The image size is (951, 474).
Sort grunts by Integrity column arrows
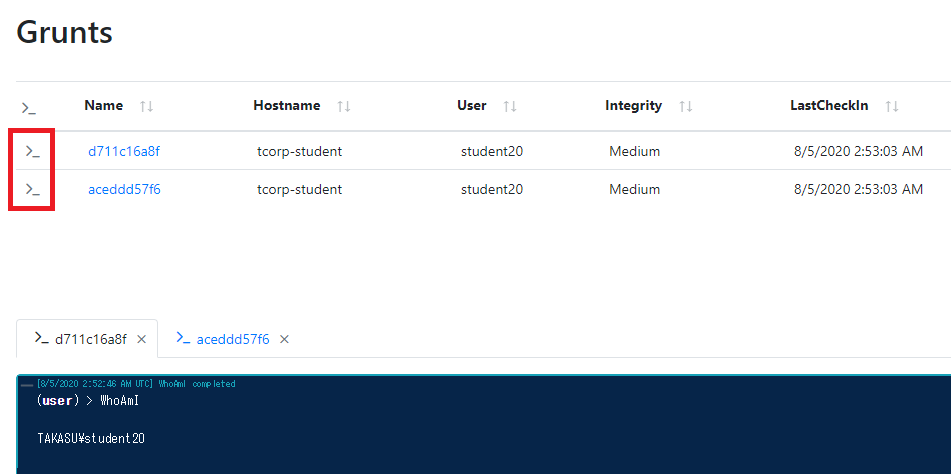click(x=686, y=107)
